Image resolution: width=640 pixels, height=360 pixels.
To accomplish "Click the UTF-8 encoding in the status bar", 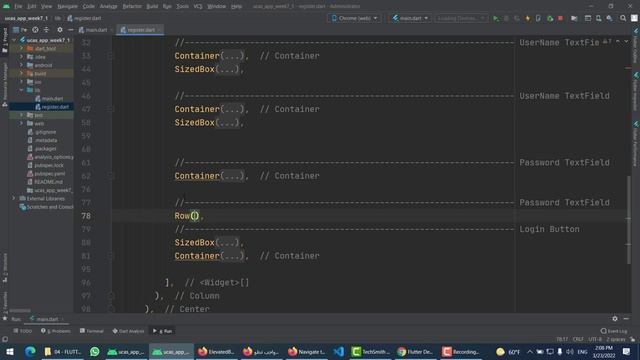I will [x=595, y=339].
